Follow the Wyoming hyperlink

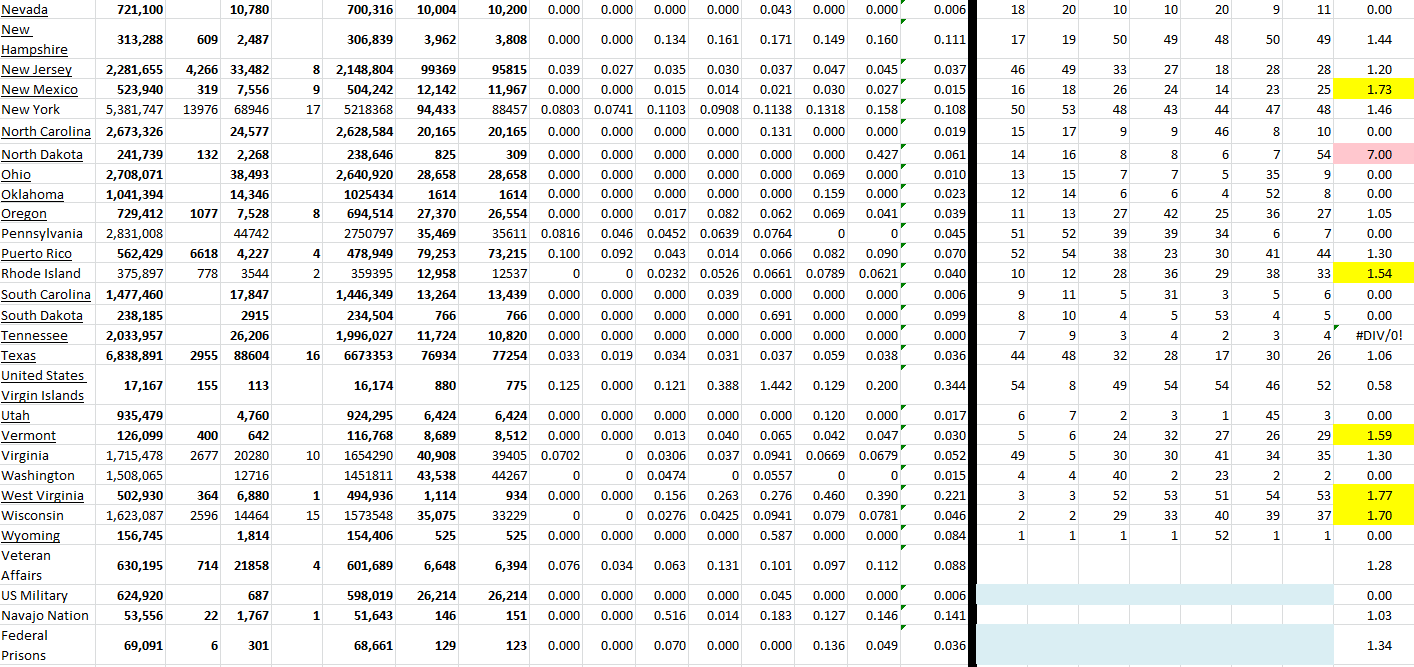coord(30,536)
